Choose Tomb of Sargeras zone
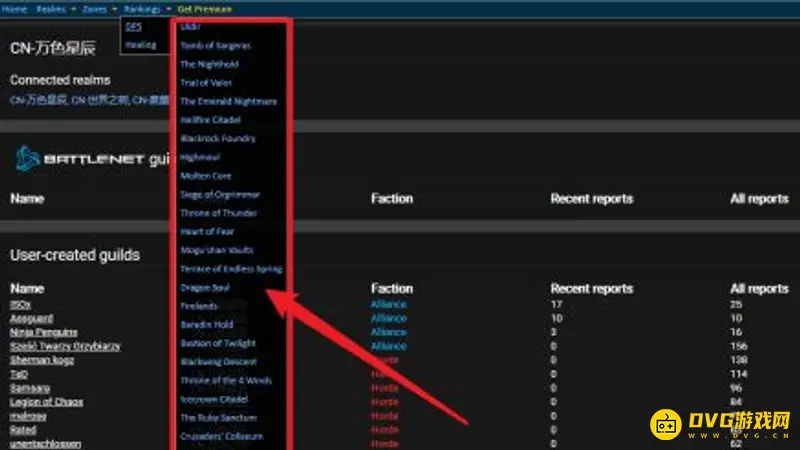800x450 pixels. (x=215, y=45)
